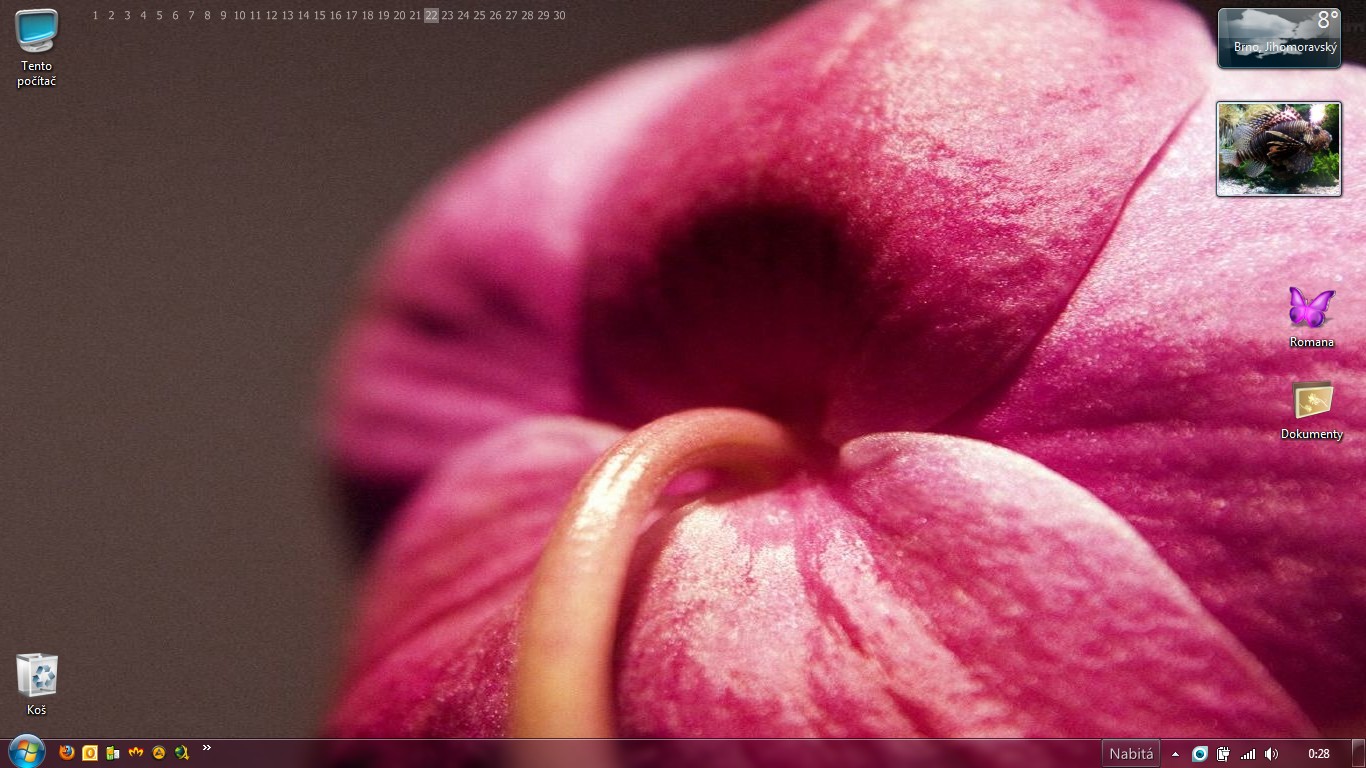Image resolution: width=1366 pixels, height=768 pixels.
Task: Click day 13 in the calendar strip
Action: point(287,15)
